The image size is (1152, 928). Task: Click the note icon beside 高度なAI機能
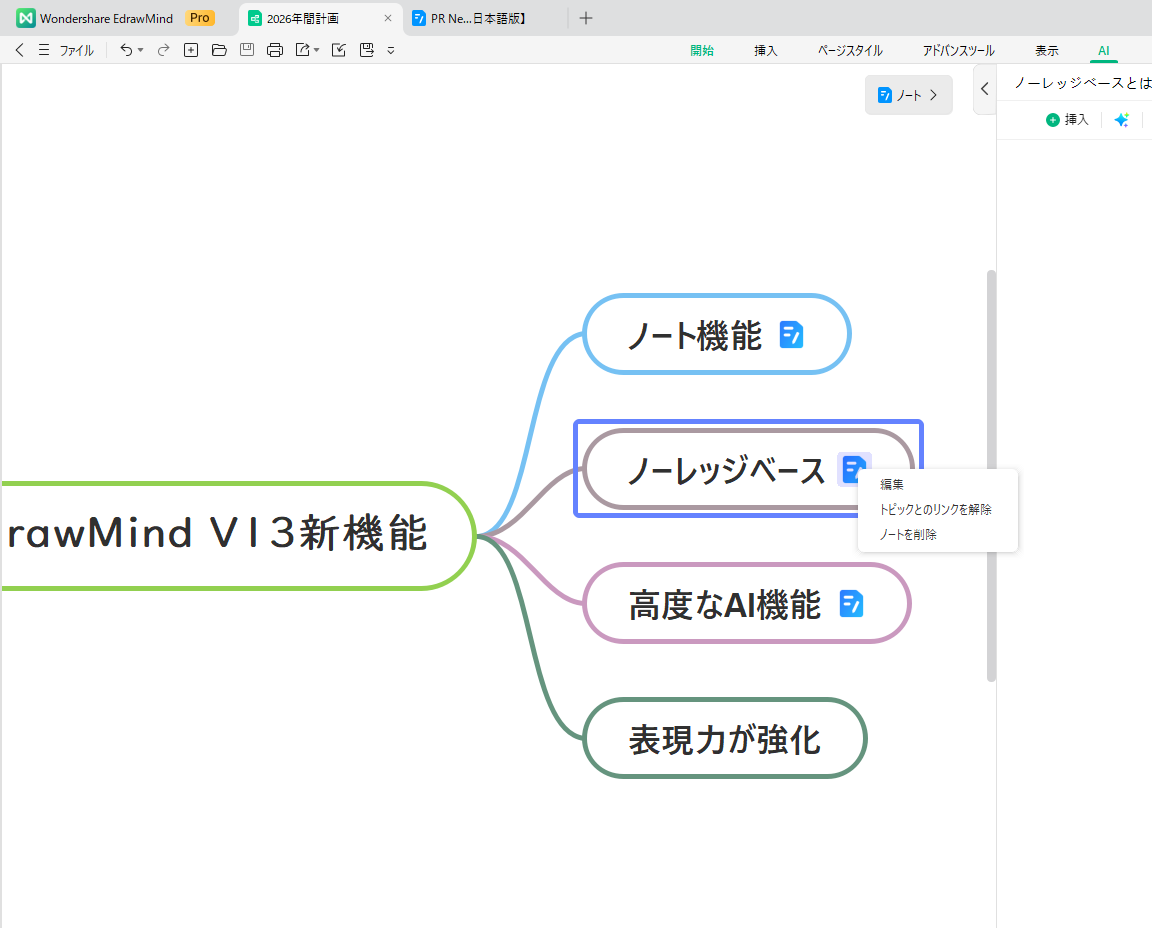pyautogui.click(x=851, y=603)
